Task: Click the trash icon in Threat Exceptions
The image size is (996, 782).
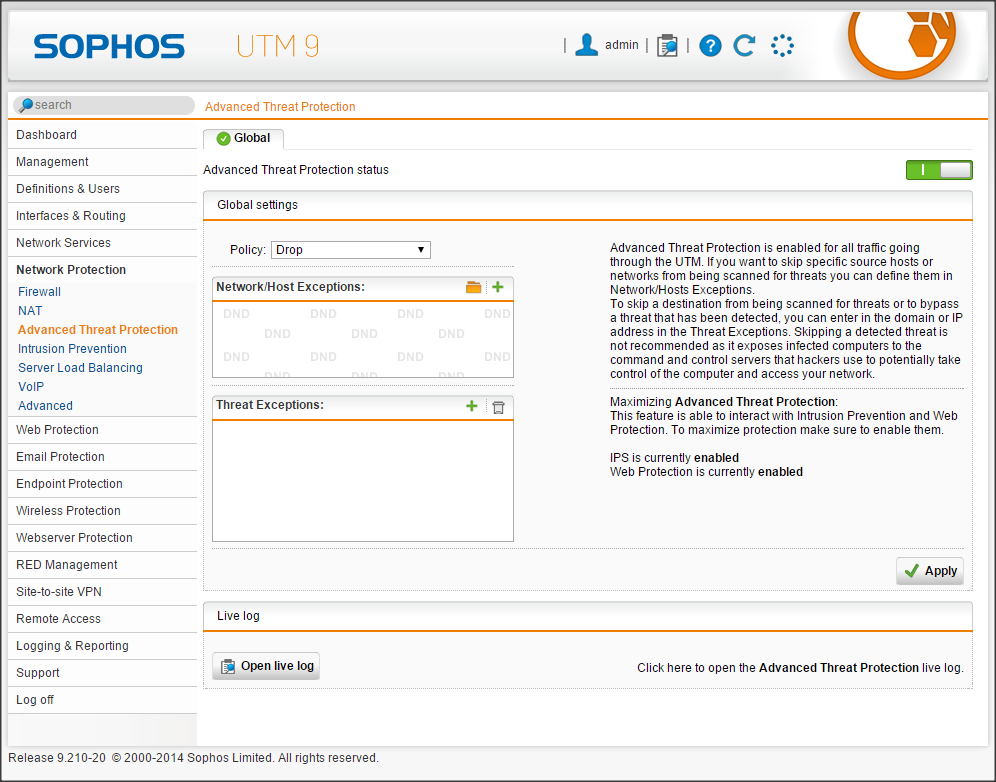Action: (498, 406)
